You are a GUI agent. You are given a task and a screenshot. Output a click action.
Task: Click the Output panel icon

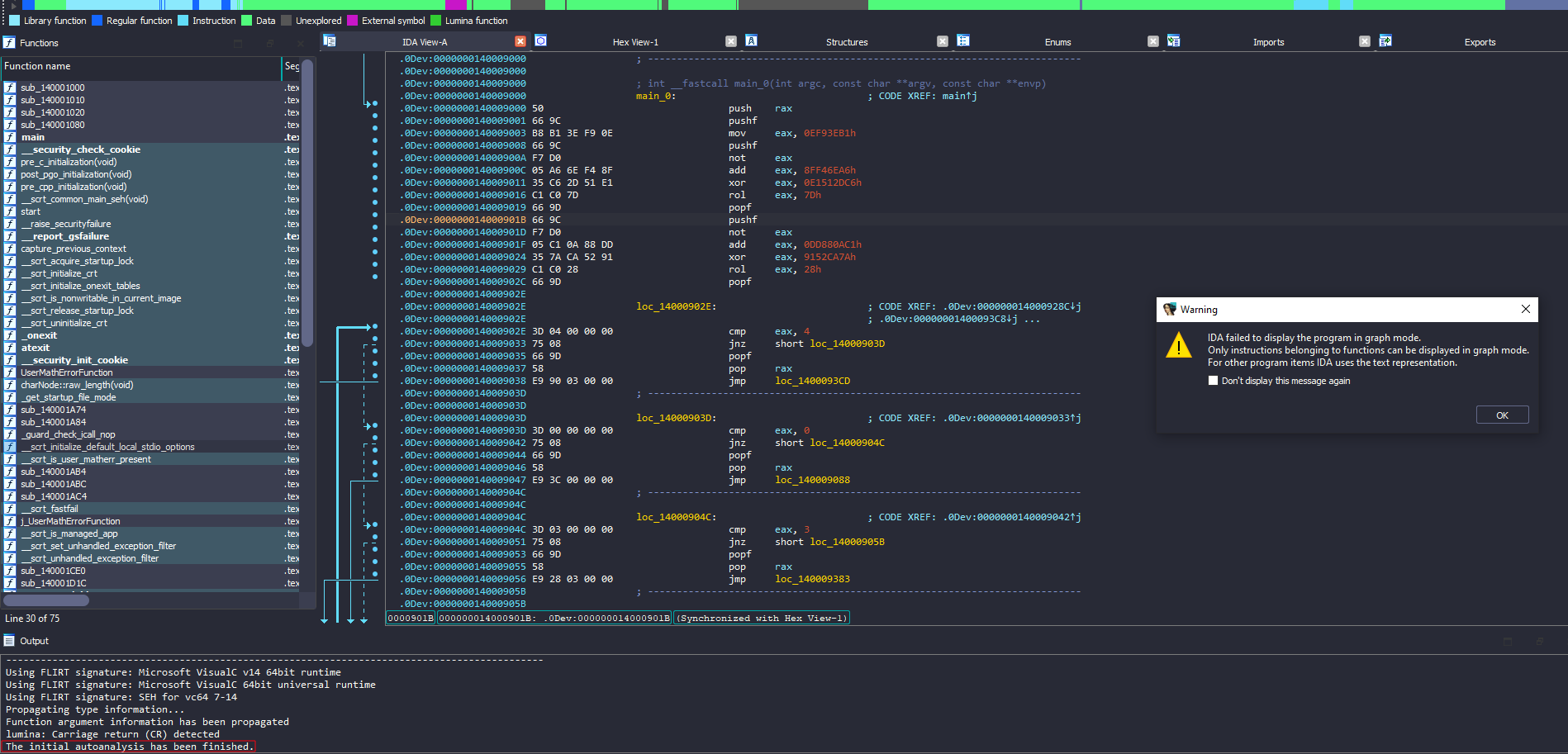[9, 641]
